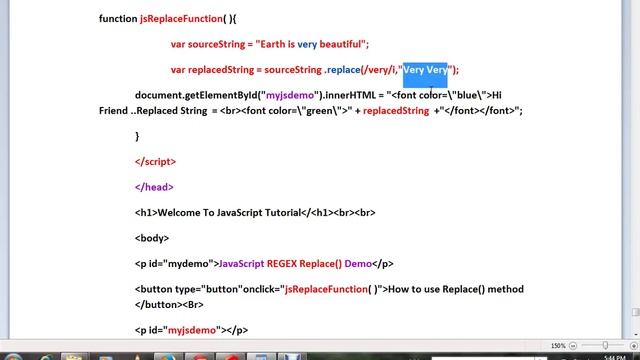This screenshot has height=360, width=640.
Task: Click the blue ".replace" method text
Action: coord(342,70)
